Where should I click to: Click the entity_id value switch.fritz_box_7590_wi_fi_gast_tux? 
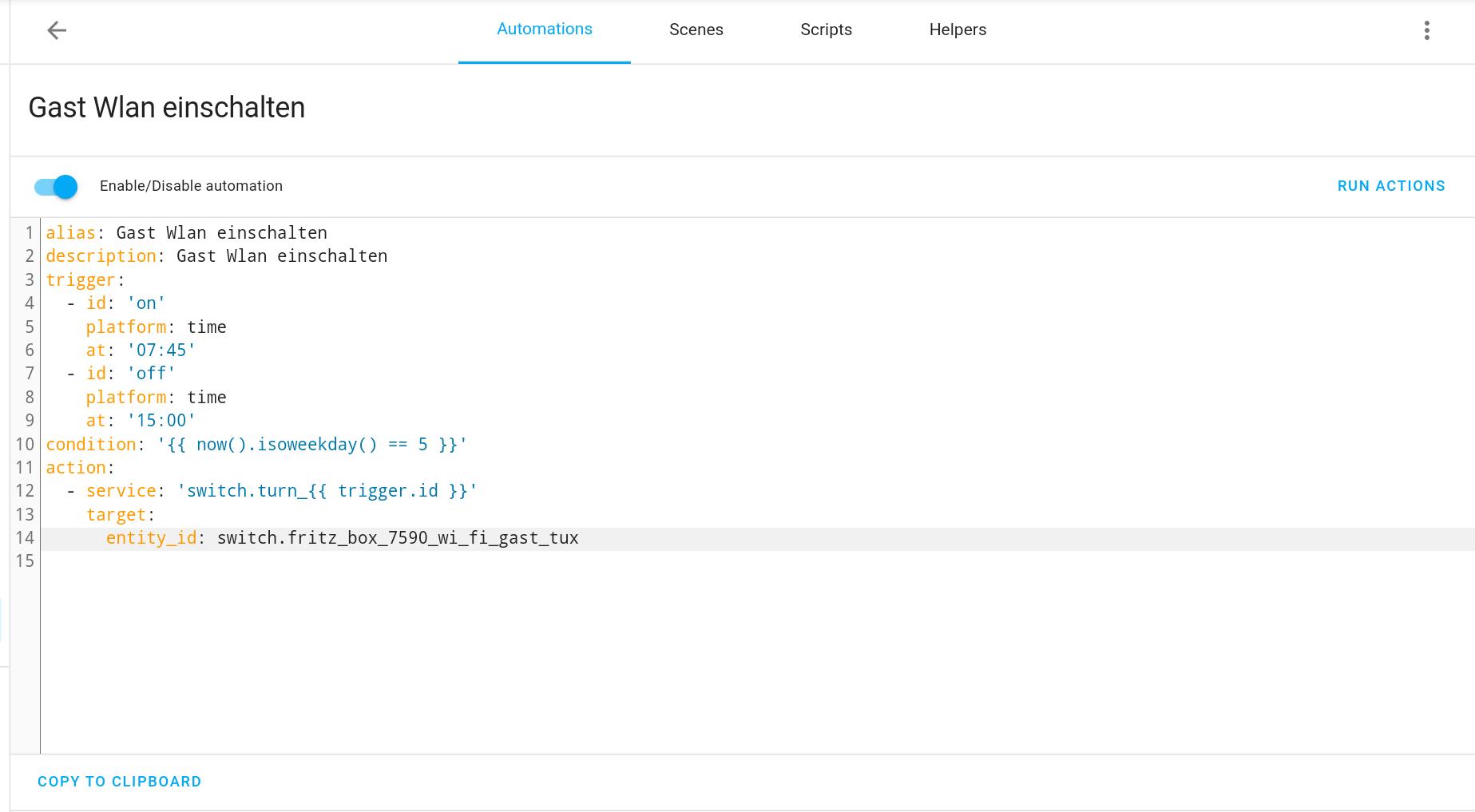(397, 537)
